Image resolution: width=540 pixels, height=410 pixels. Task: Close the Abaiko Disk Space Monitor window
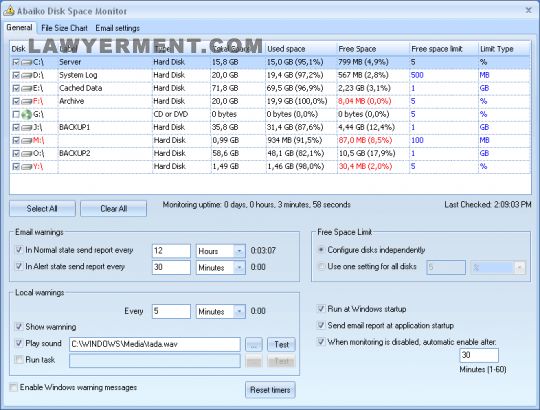click(528, 10)
